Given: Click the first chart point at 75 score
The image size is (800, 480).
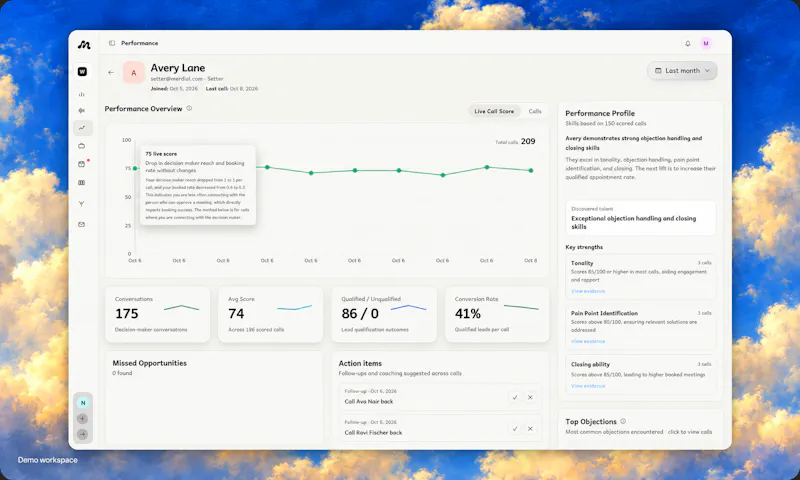Looking at the screenshot, I should click(135, 168).
